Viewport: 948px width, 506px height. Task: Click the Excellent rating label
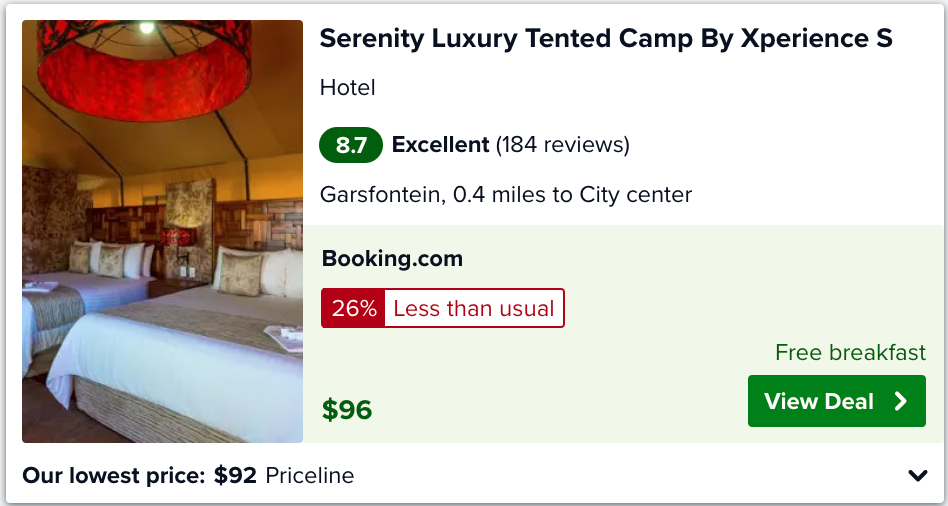pyautogui.click(x=440, y=145)
